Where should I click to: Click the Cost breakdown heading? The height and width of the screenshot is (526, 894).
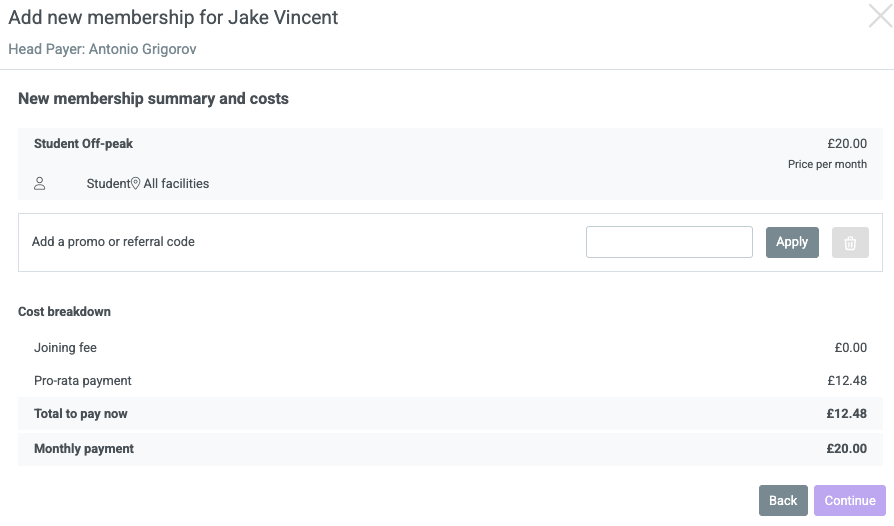64,312
